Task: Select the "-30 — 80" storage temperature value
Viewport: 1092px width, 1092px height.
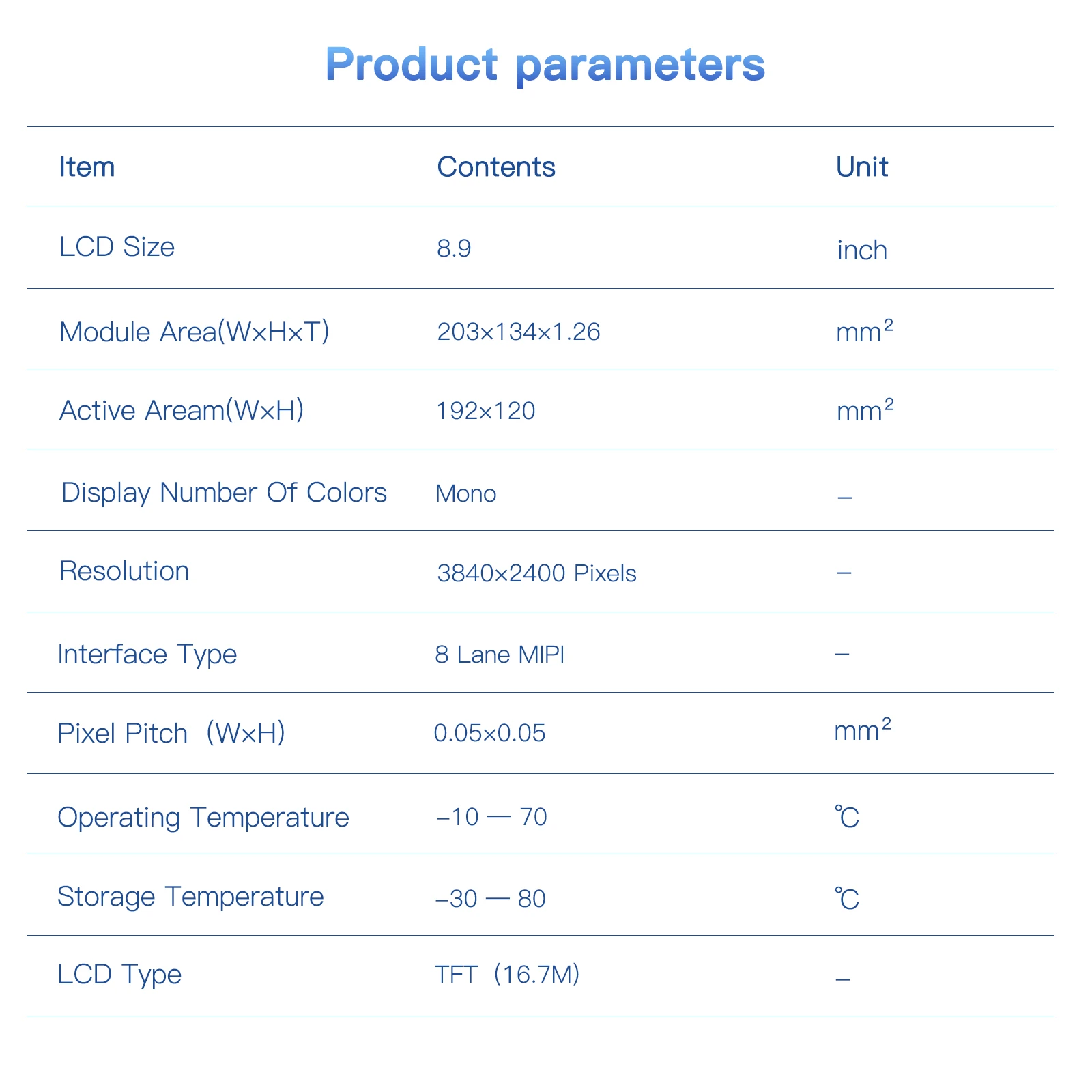Action: point(491,899)
